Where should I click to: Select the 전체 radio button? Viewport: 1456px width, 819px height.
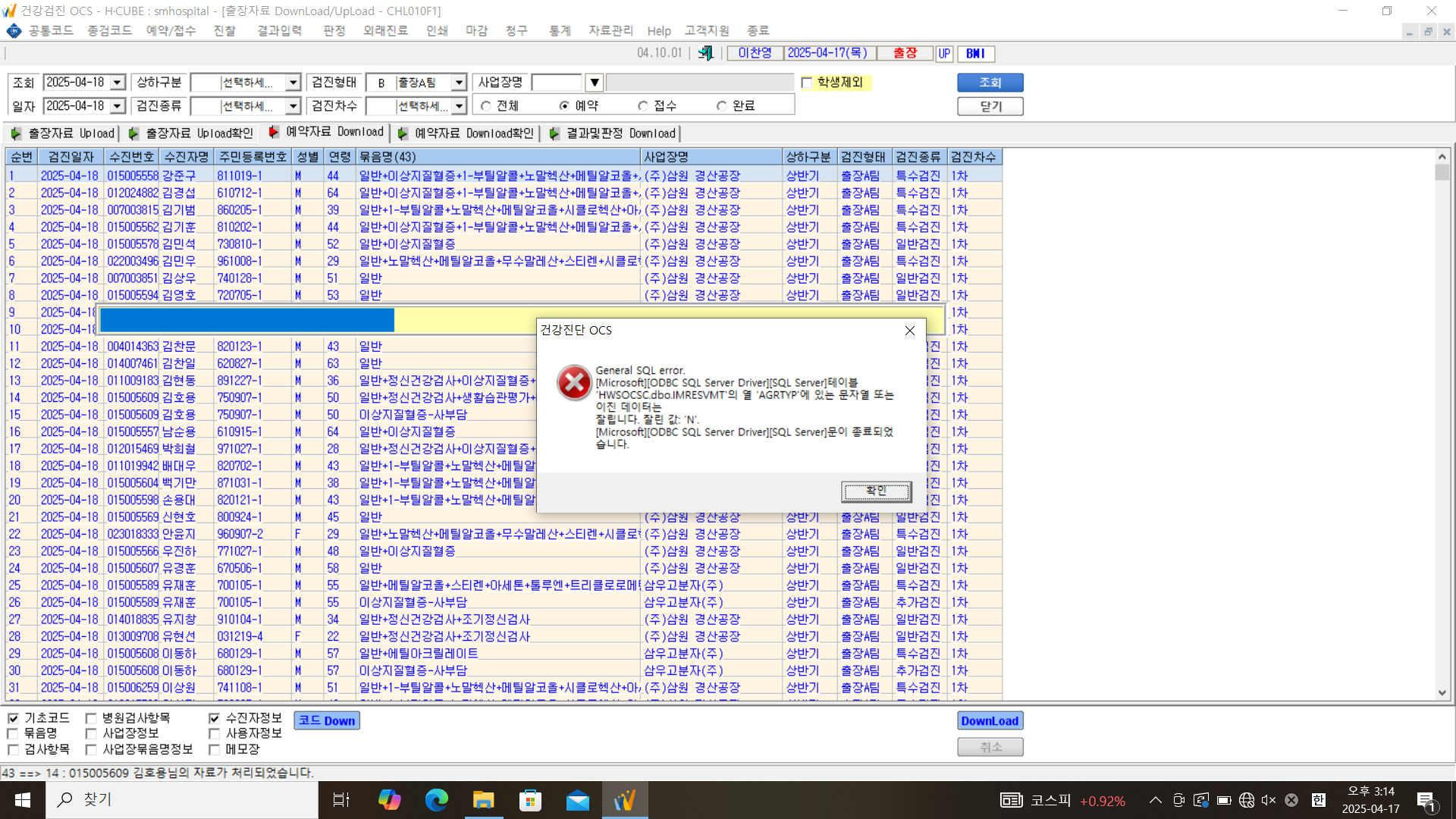pyautogui.click(x=486, y=106)
